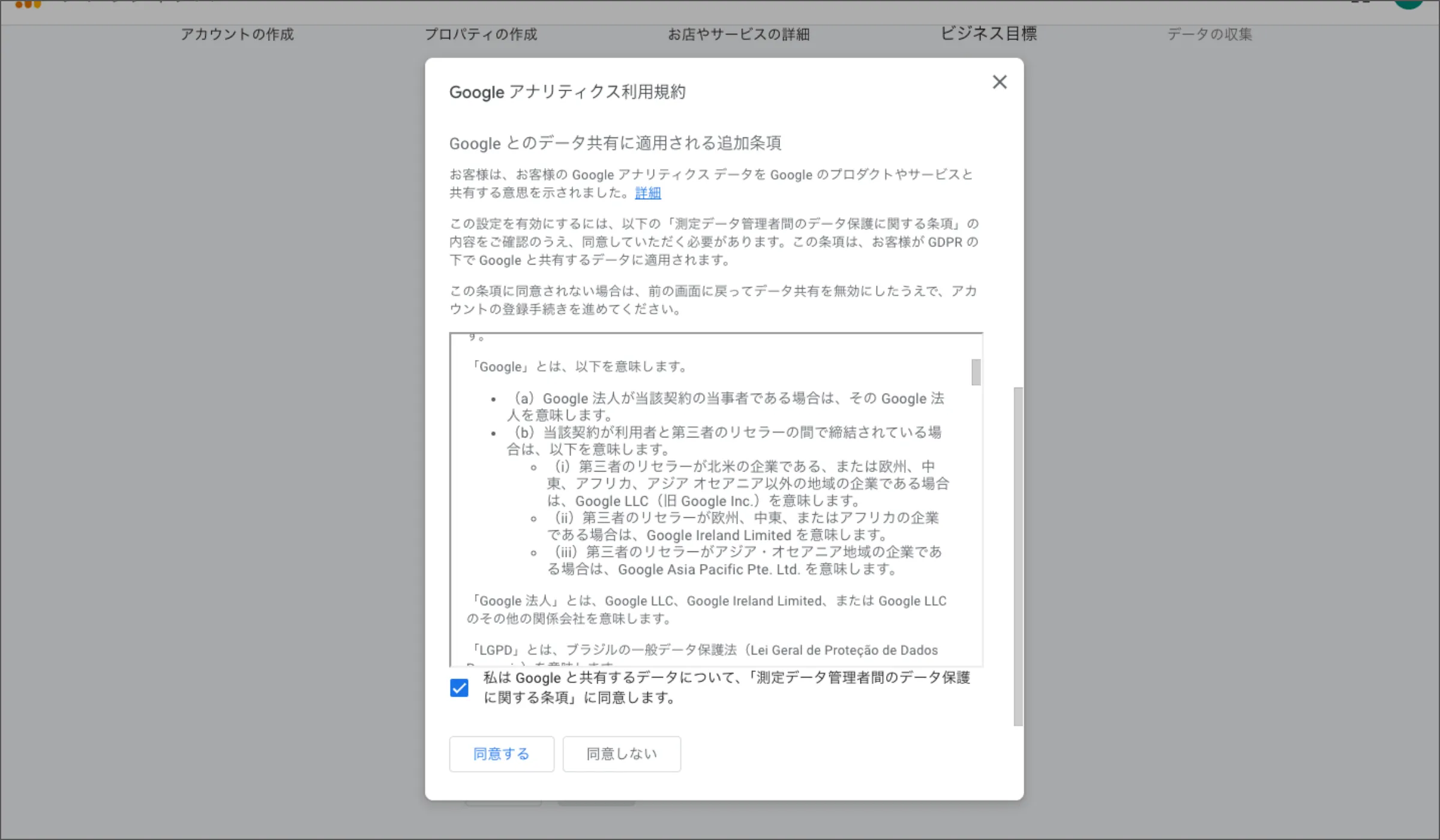The image size is (1440, 840).
Task: Click the (i) Google LLC sub-item
Action: tap(748, 483)
